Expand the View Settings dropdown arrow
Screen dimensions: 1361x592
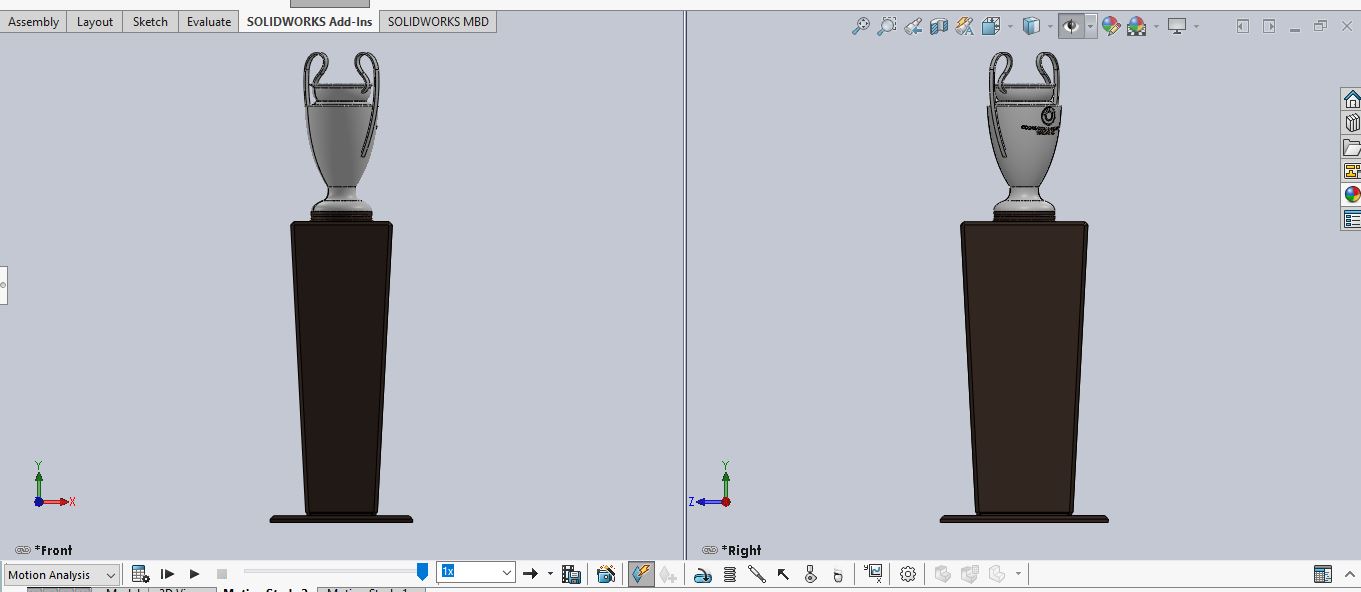pos(1196,26)
